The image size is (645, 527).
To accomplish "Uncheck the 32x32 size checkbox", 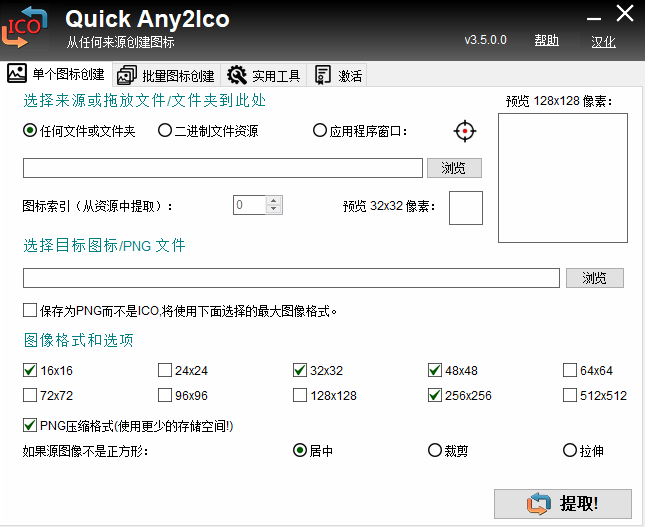I will pyautogui.click(x=300, y=370).
